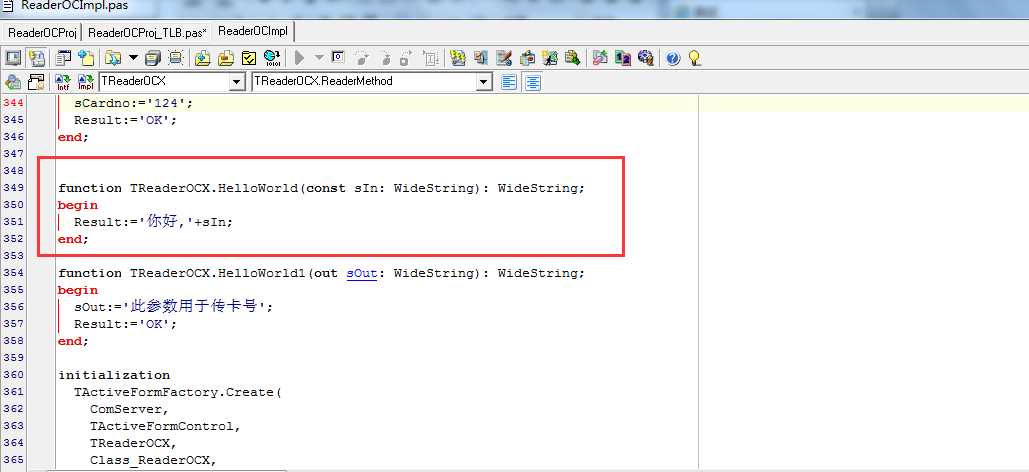The image size is (1029, 472).
Task: Click the Open Project icon beside Save All
Action: click(175, 58)
